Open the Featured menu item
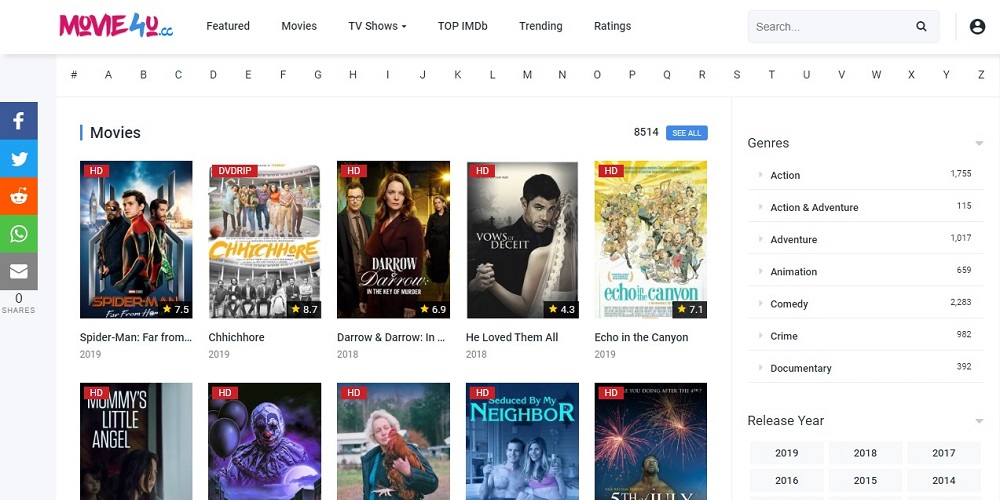 (228, 26)
